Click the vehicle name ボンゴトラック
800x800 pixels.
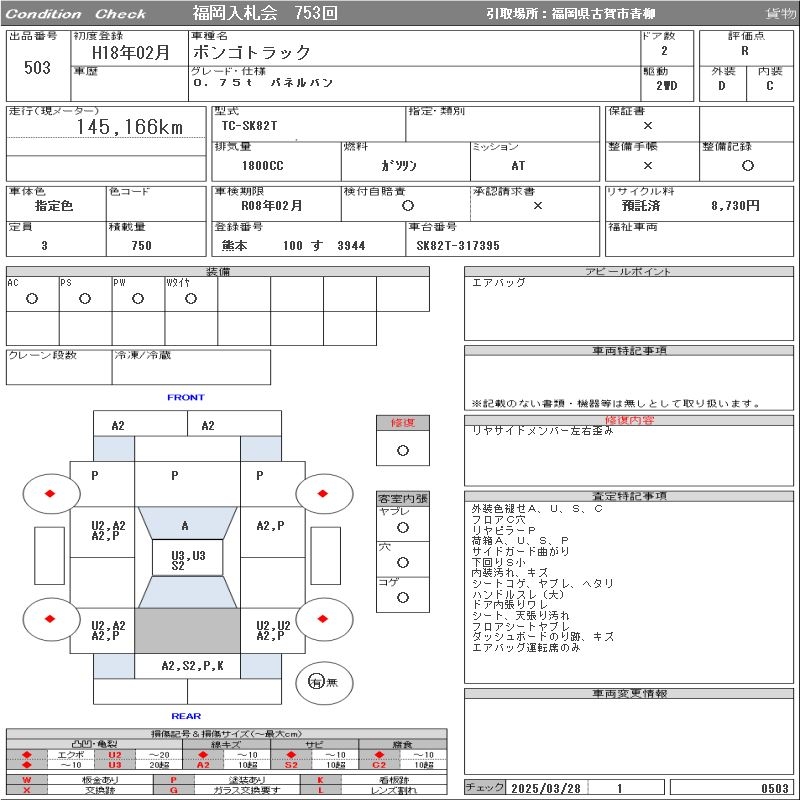click(x=252, y=52)
